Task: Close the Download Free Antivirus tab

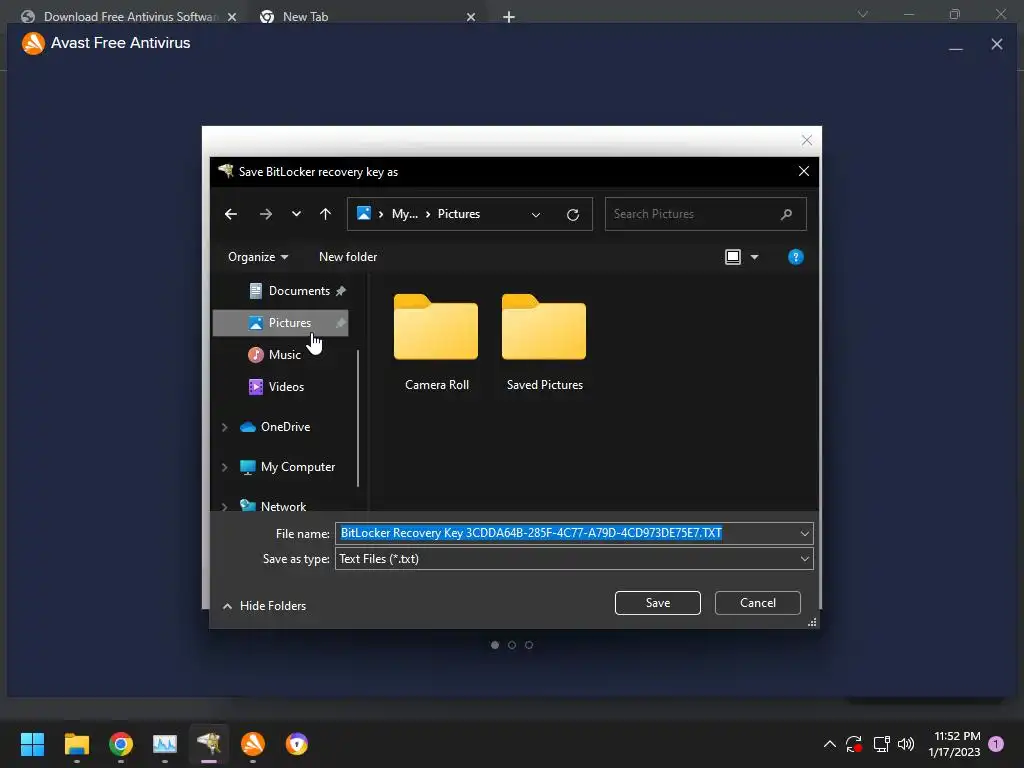Action: [x=232, y=17]
